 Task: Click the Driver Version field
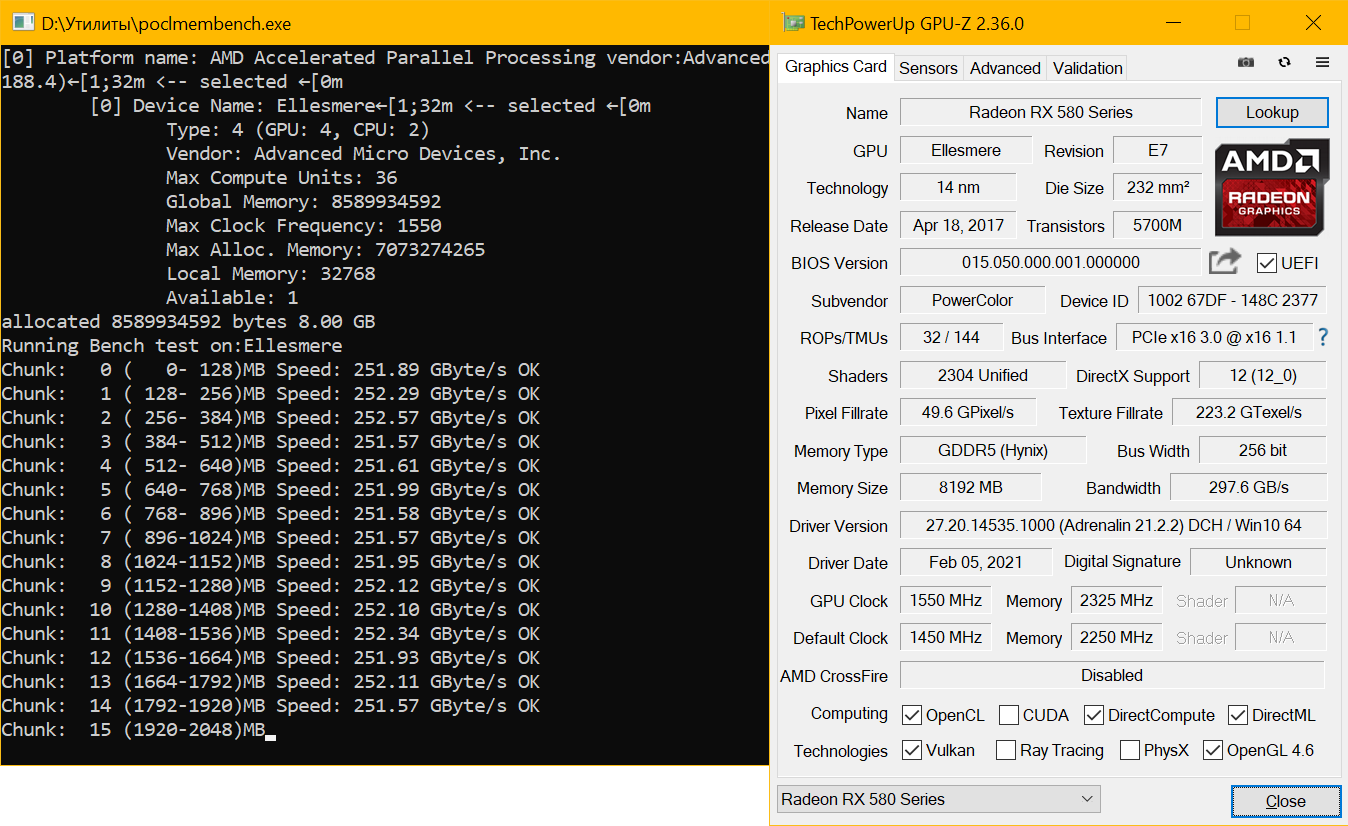point(1113,525)
